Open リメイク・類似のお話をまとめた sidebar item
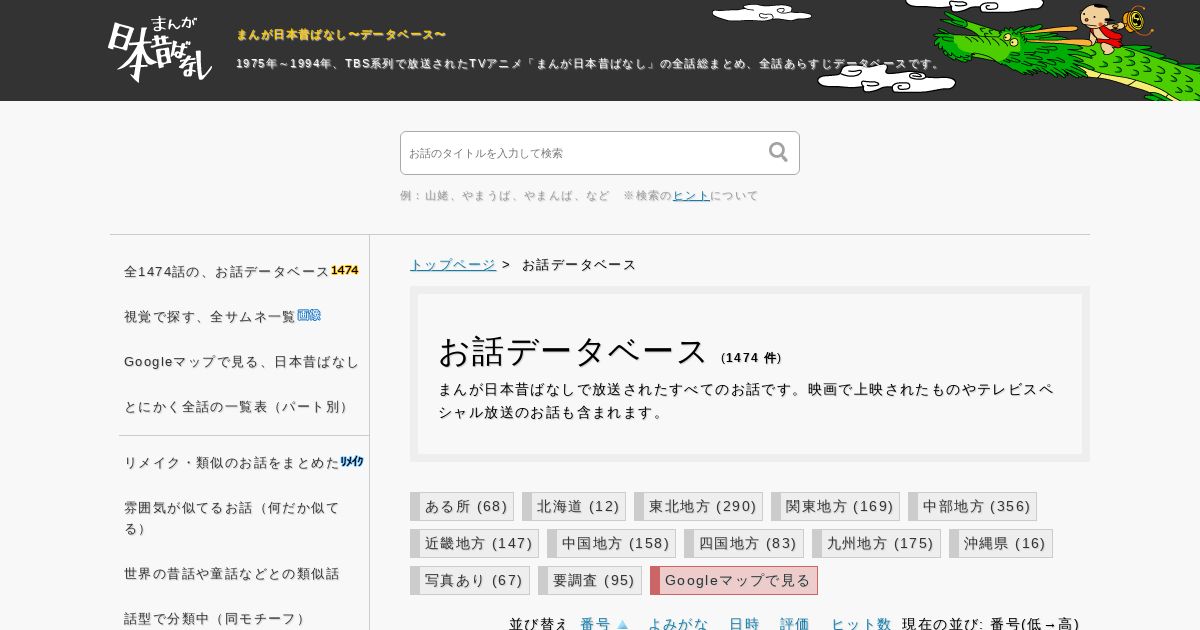The width and height of the screenshot is (1200, 630). point(232,463)
